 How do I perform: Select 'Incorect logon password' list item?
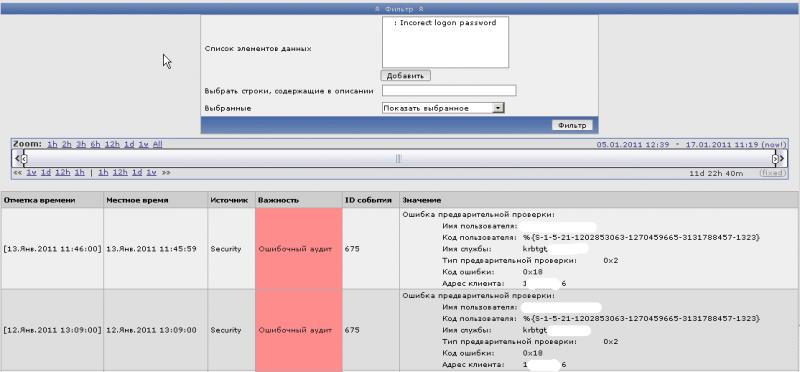pyautogui.click(x=445, y=22)
